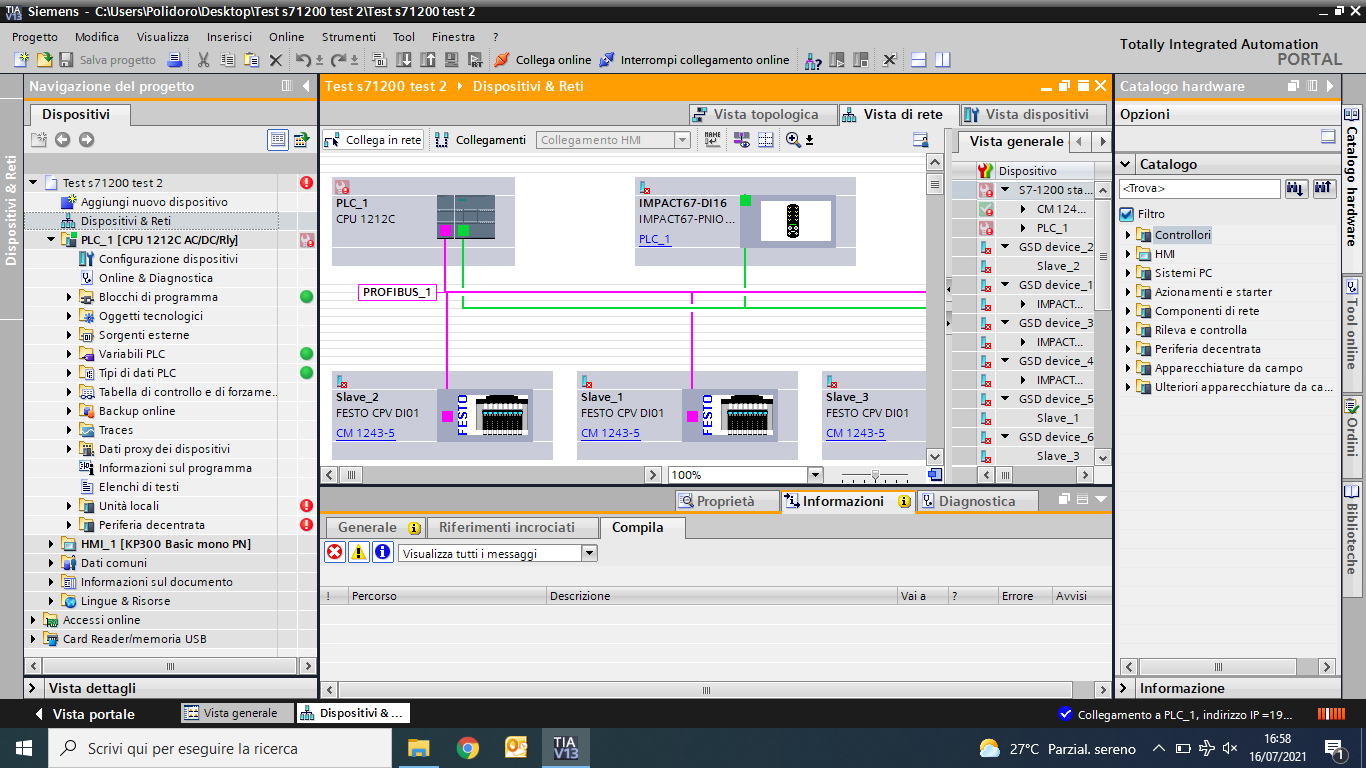Click the Collegamenti button

tap(481, 140)
